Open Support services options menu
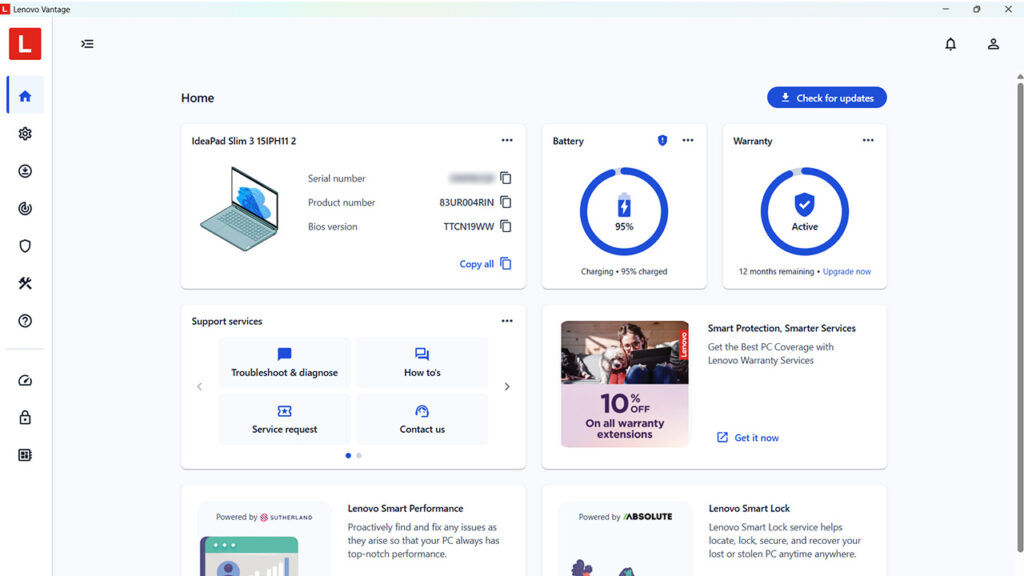The image size is (1024, 576). click(x=507, y=321)
